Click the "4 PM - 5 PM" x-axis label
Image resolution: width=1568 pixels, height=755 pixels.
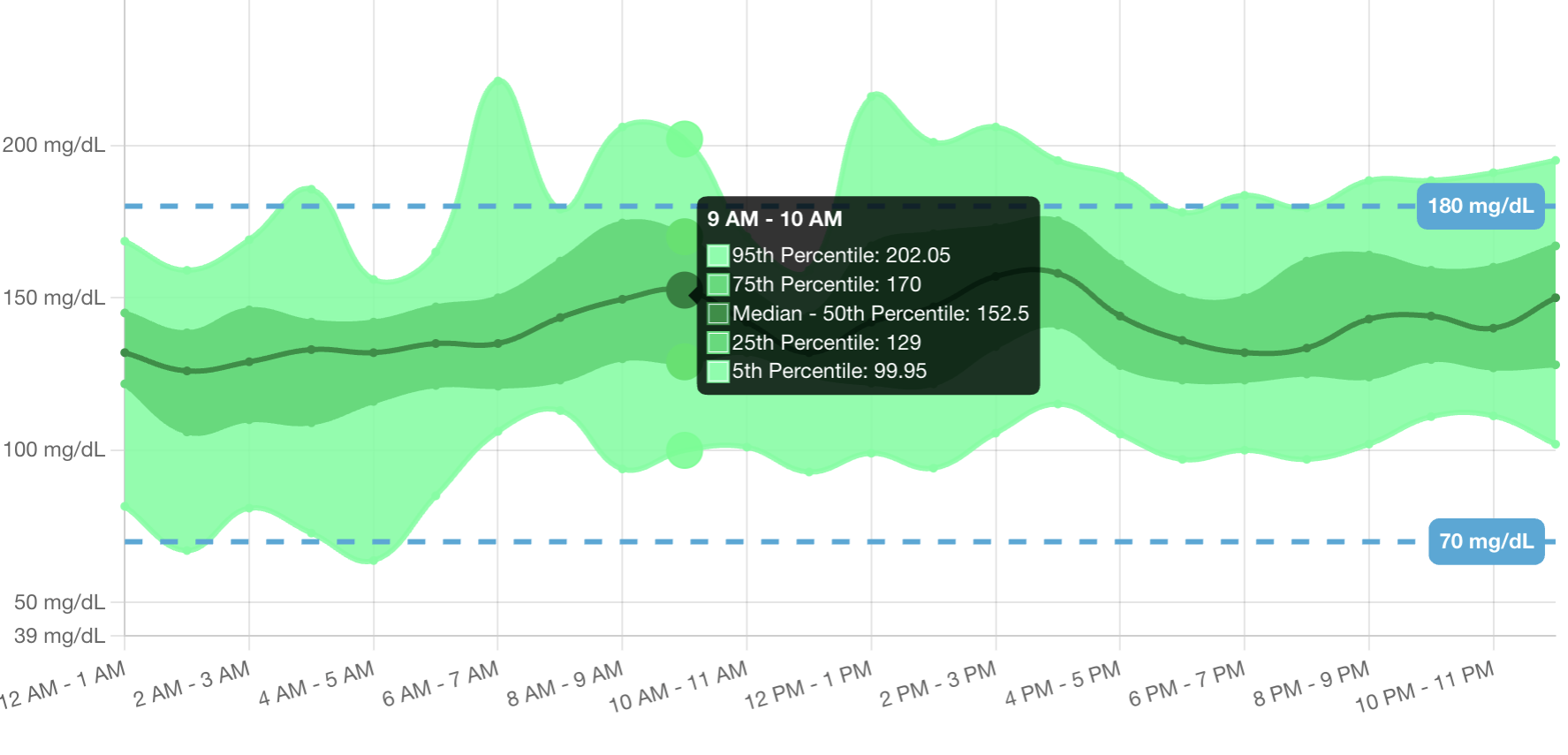pyautogui.click(x=1062, y=684)
